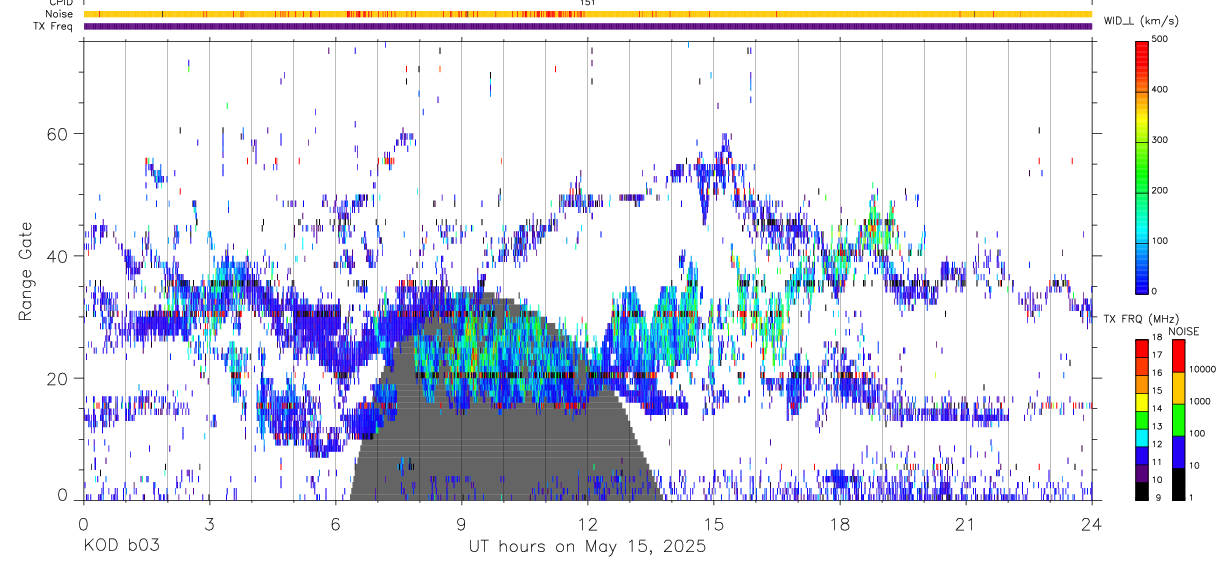This screenshot has height=567, width=1228.
Task: Click the 6 tick on the UT hours axis
Action: 335,523
